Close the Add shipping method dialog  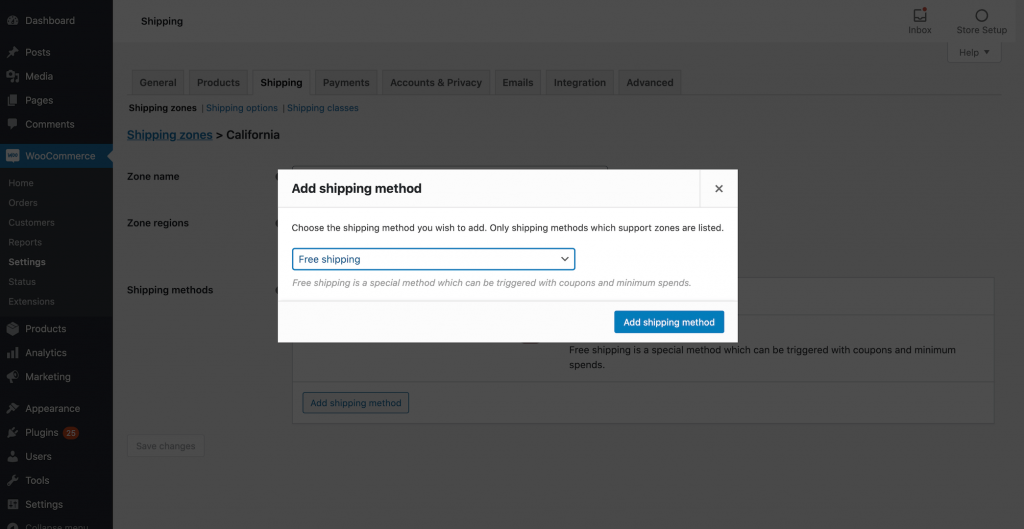[718, 188]
